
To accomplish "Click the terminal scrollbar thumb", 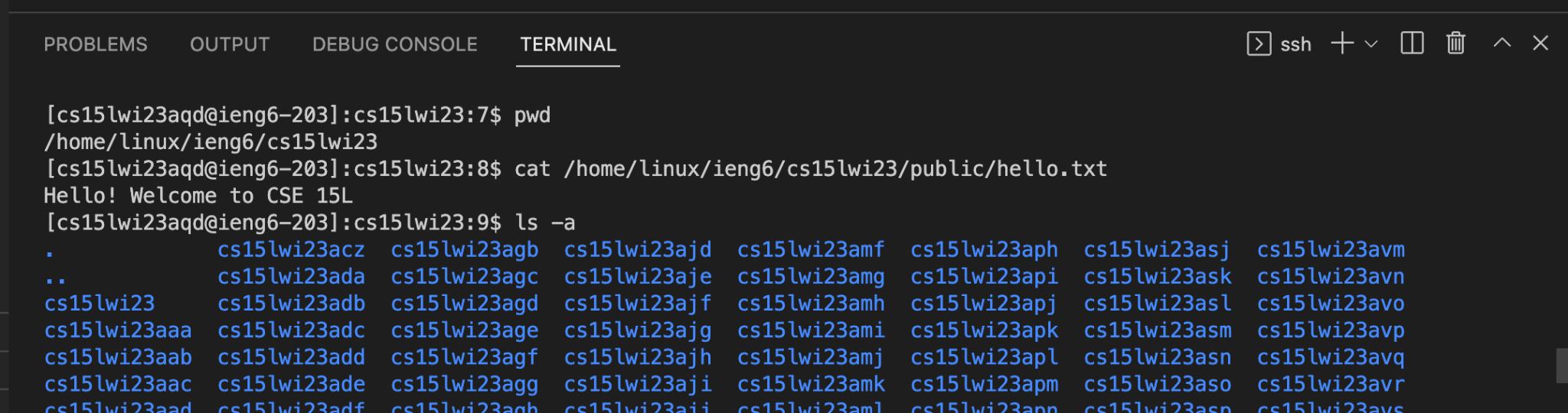I will (x=1562, y=366).
